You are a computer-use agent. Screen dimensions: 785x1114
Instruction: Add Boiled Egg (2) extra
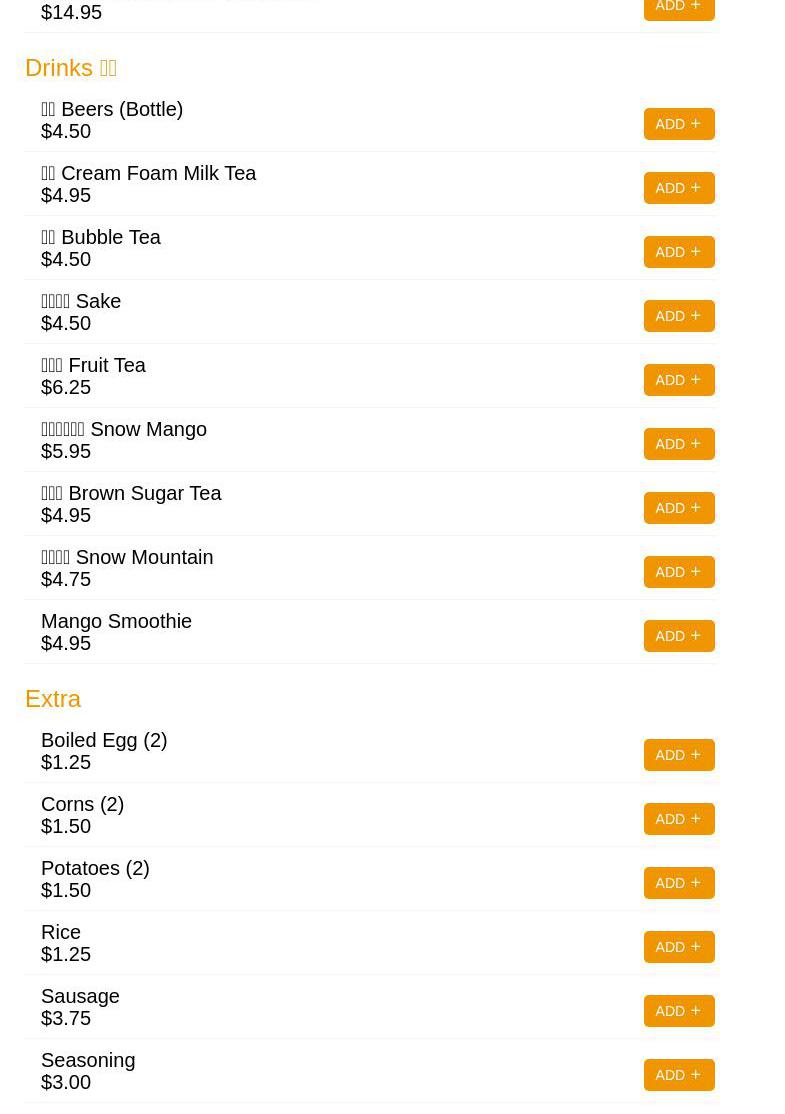(678, 755)
